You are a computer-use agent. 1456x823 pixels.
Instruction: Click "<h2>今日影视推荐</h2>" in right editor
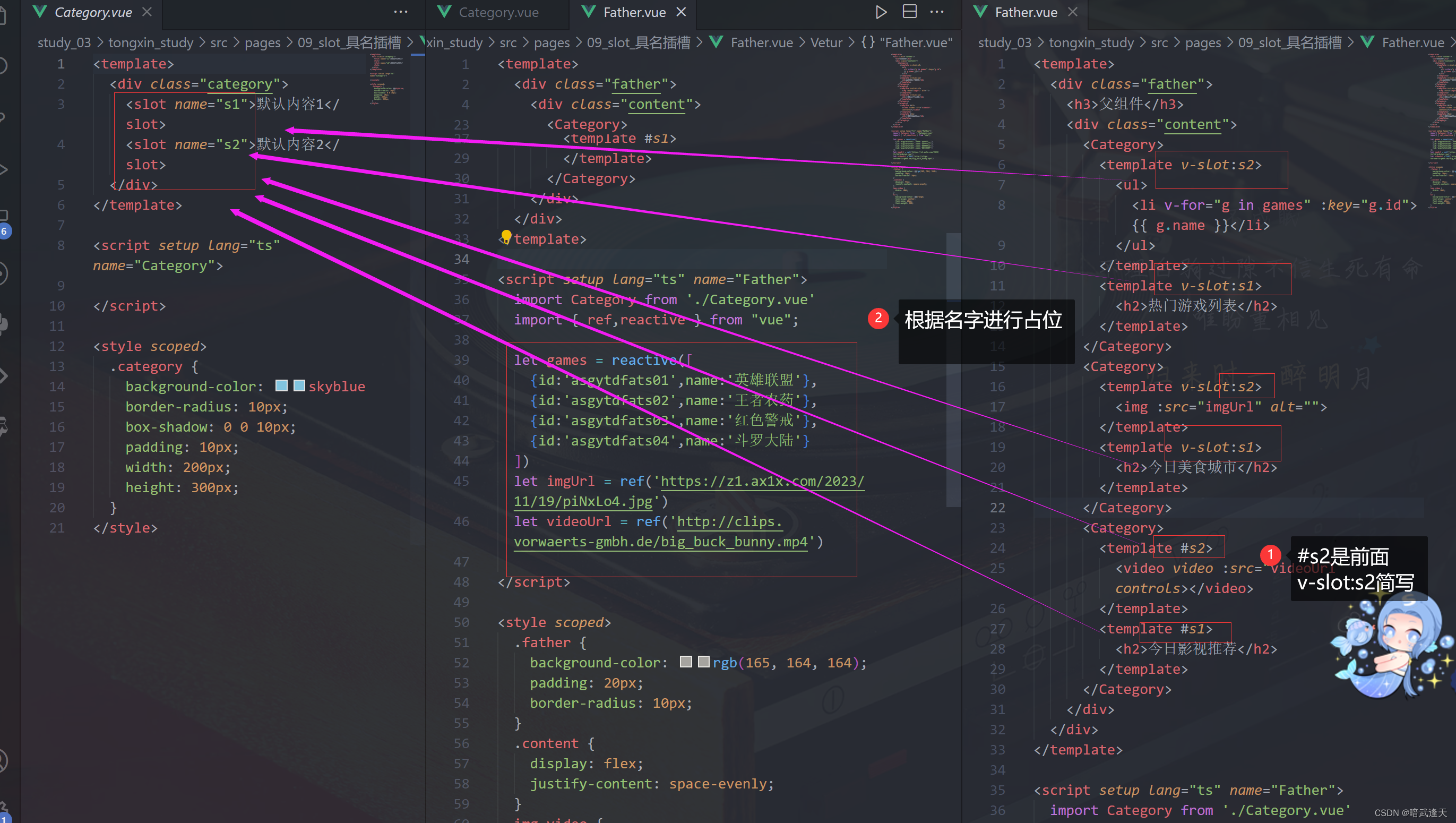coord(1196,648)
